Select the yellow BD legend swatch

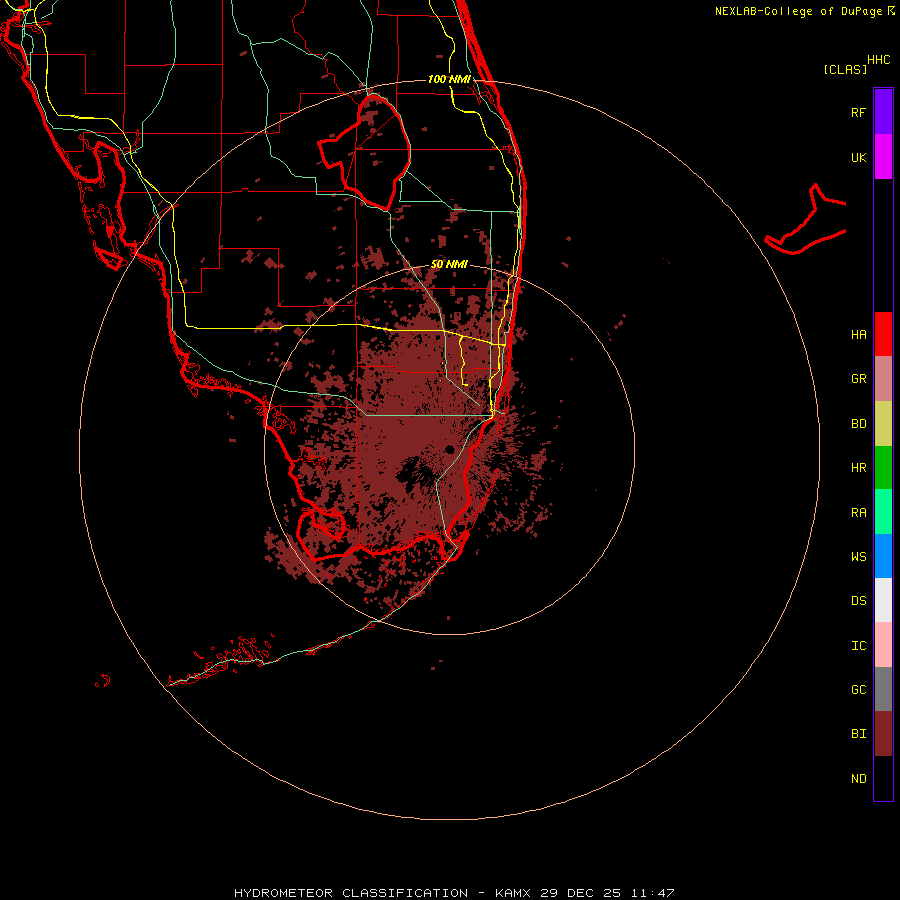[x=883, y=424]
